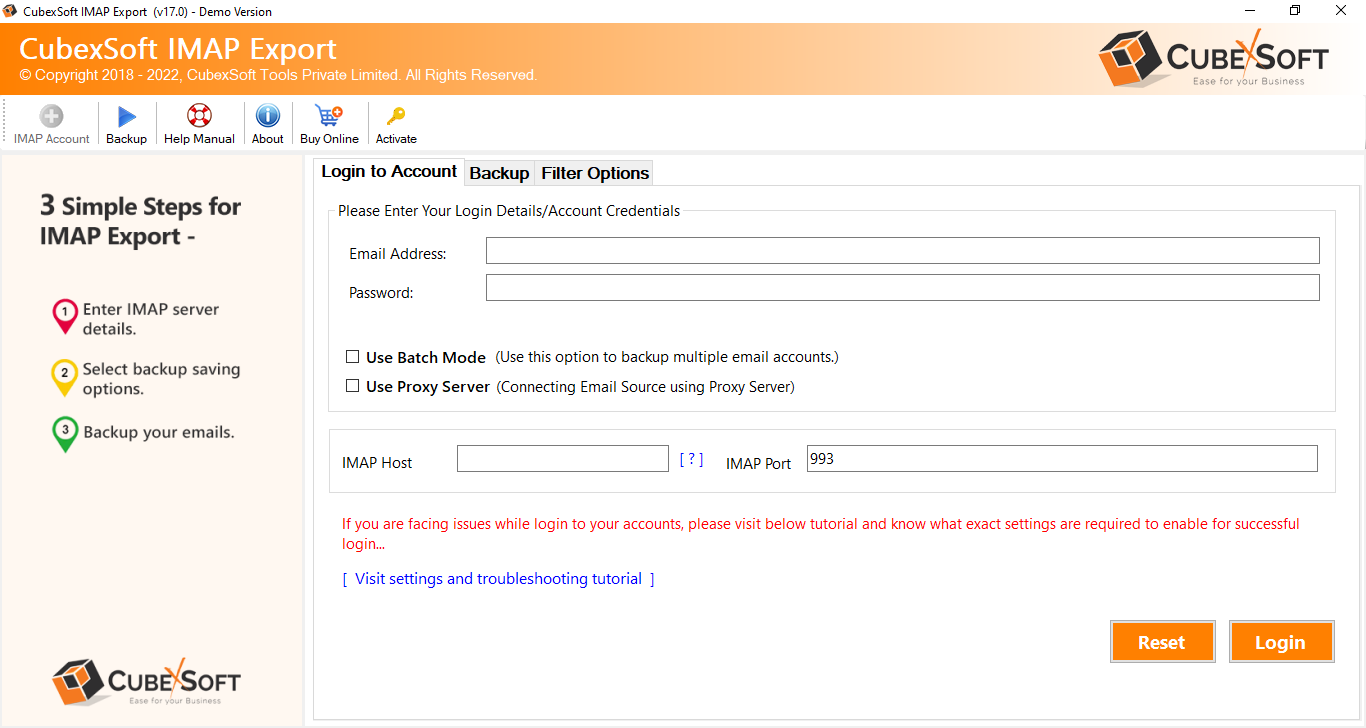This screenshot has width=1366, height=728.
Task: Switch to the Backup tab
Action: [499, 173]
